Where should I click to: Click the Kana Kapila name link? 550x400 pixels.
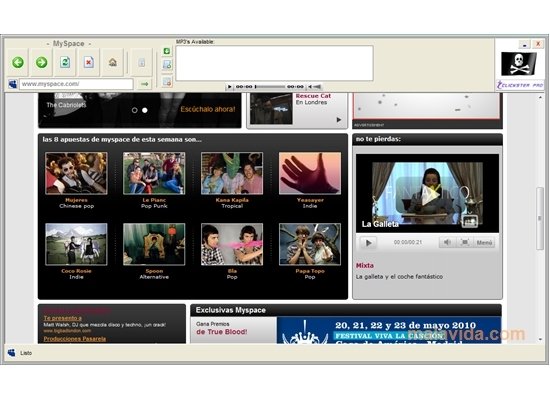[x=232, y=200]
